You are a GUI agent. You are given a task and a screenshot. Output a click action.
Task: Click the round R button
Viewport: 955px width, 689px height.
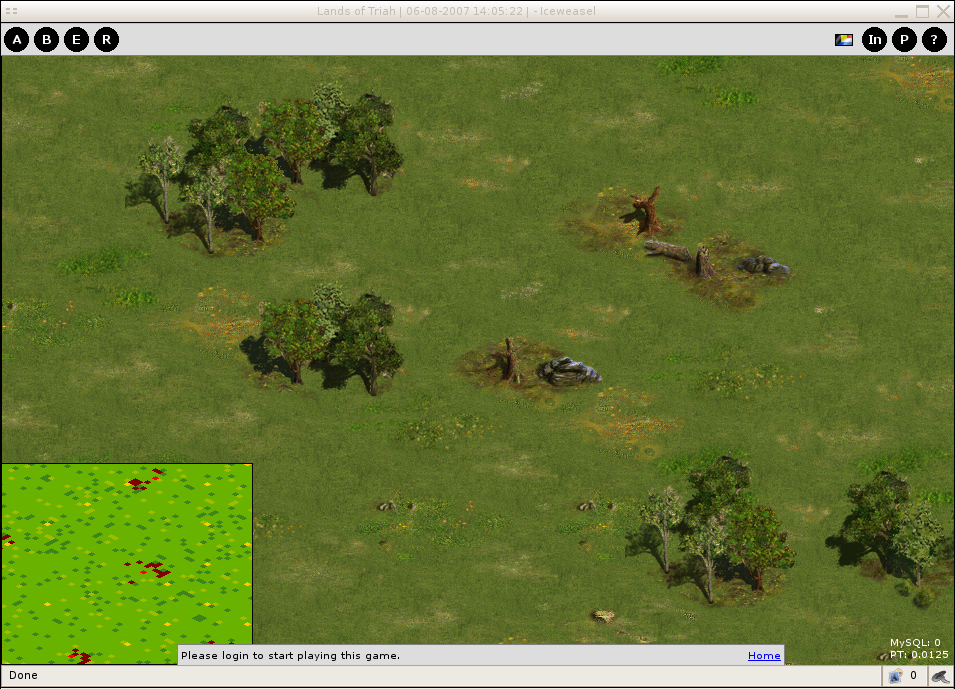pos(107,40)
